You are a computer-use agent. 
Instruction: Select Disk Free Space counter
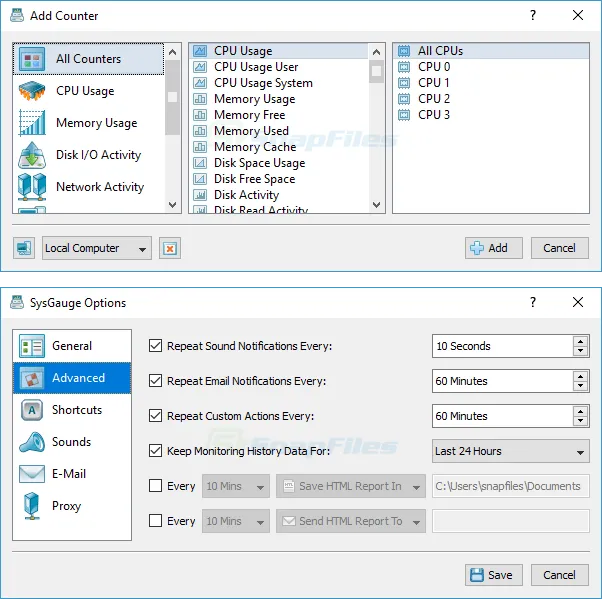(x=280, y=179)
